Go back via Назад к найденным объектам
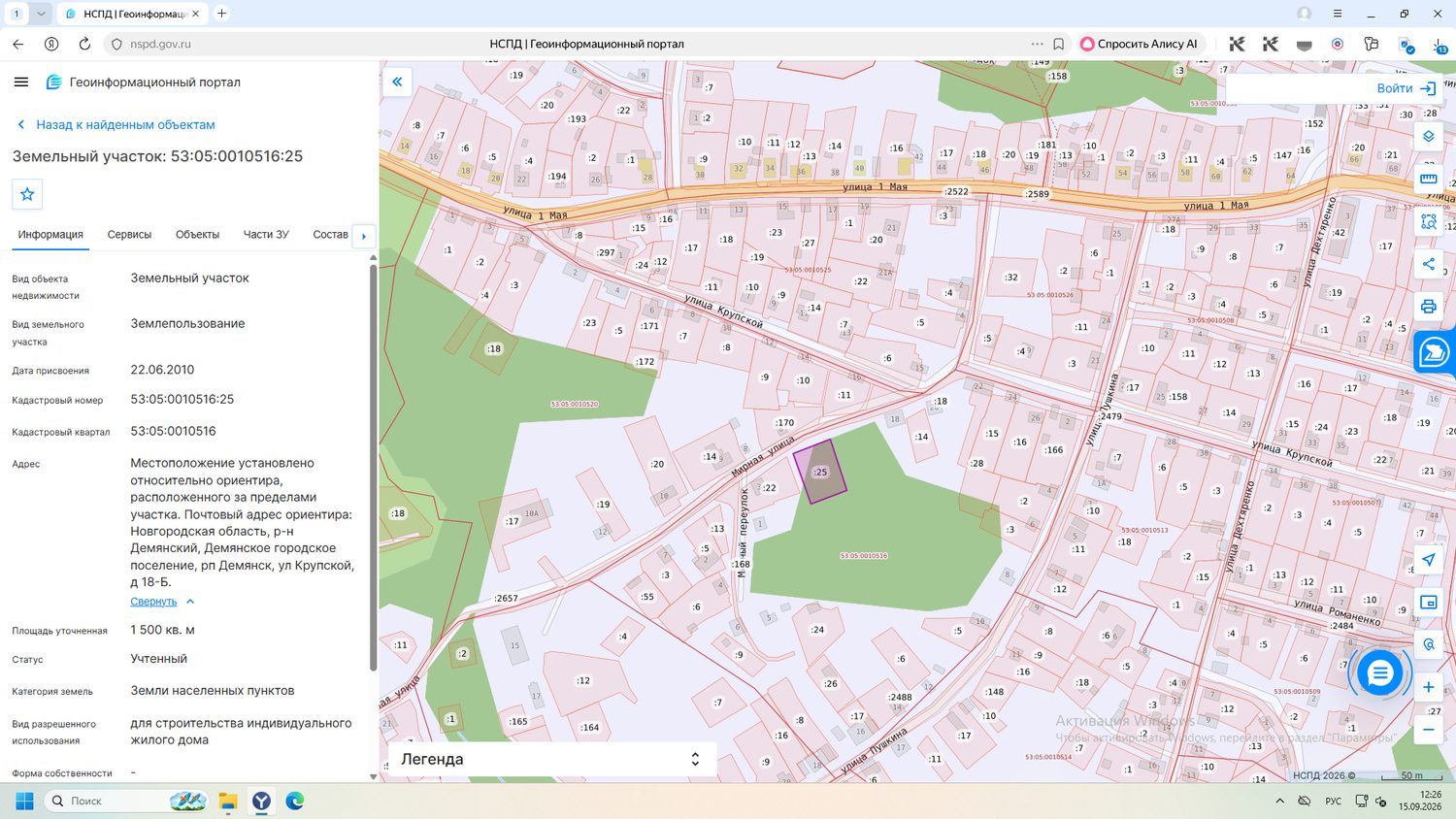The width and height of the screenshot is (1456, 819). [x=116, y=124]
